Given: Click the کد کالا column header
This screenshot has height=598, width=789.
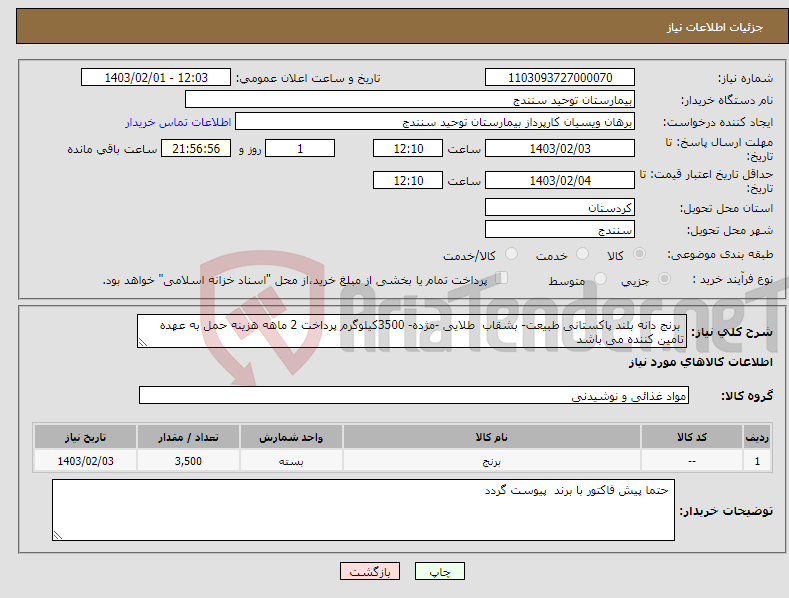Looking at the screenshot, I should pos(692,437).
